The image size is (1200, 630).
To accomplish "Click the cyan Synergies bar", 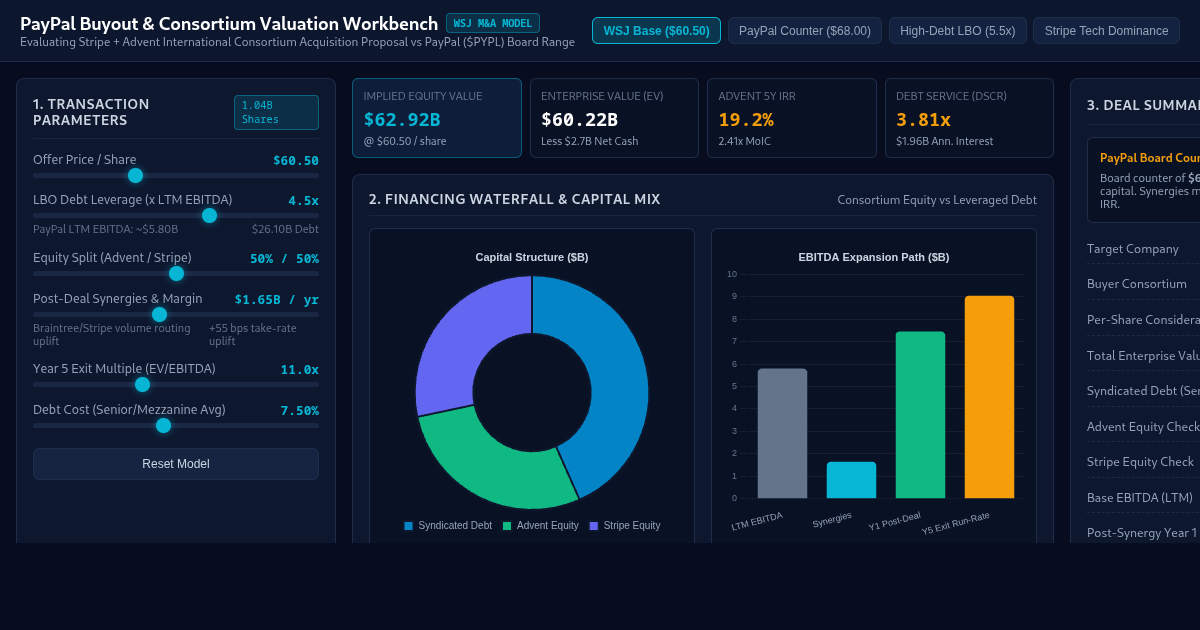I will click(x=851, y=480).
